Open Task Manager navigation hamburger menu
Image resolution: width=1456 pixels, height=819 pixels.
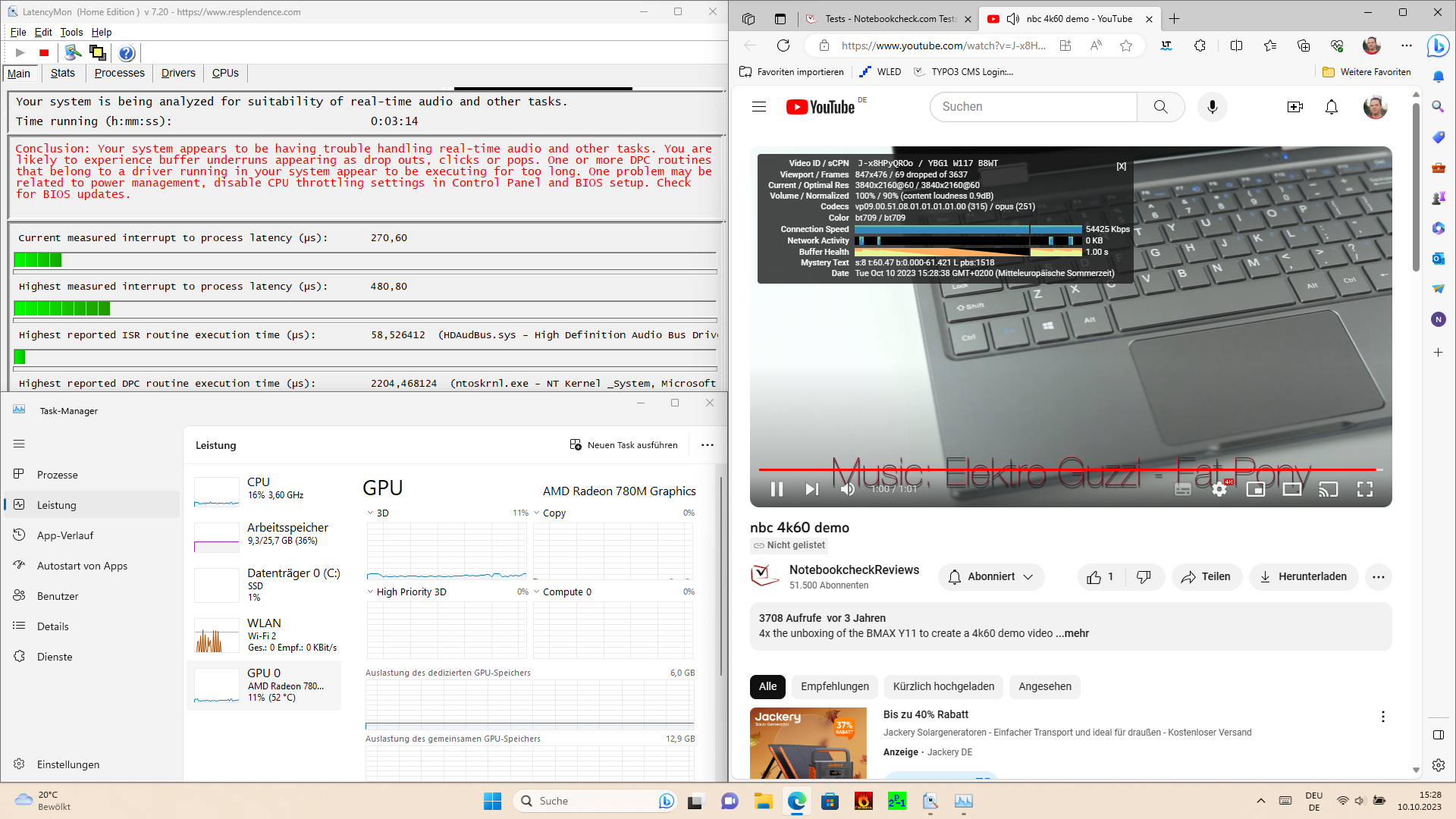20,444
